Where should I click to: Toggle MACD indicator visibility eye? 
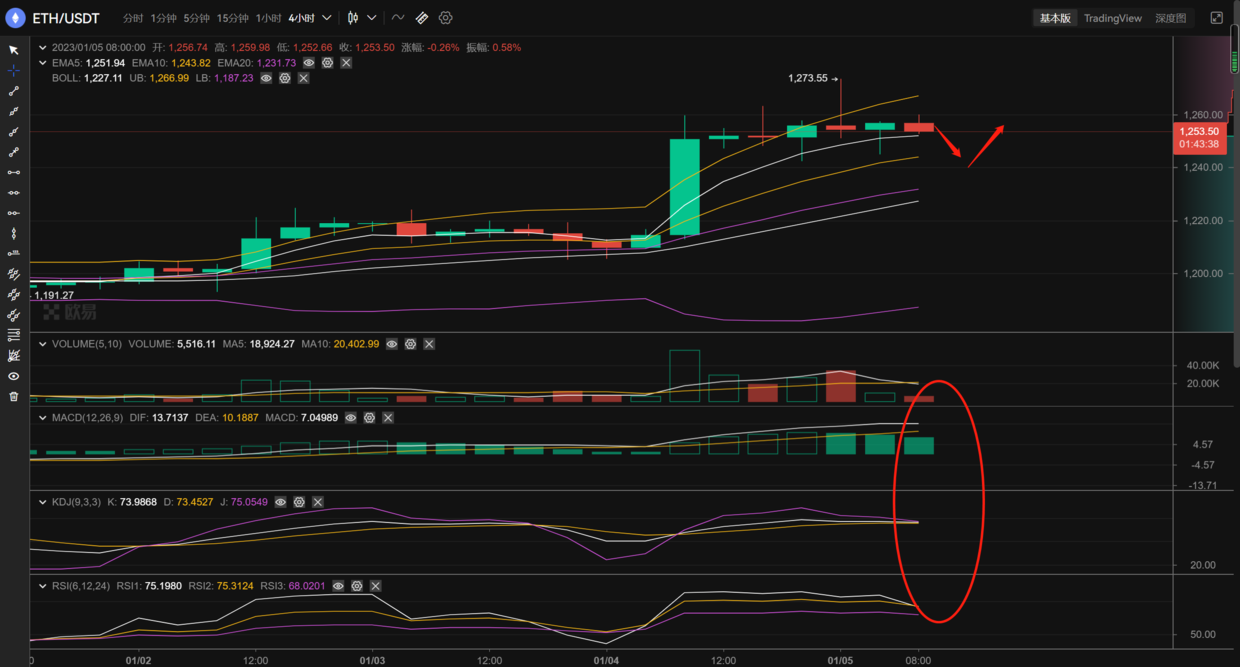point(351,418)
